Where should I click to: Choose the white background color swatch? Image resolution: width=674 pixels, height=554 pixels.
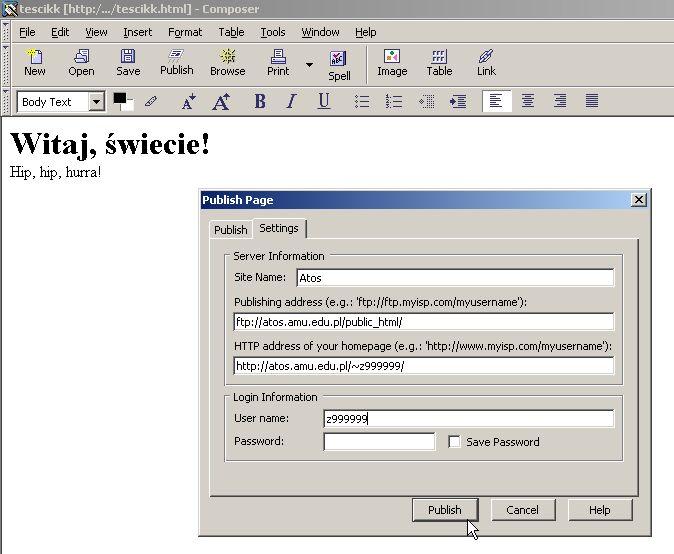128,105
